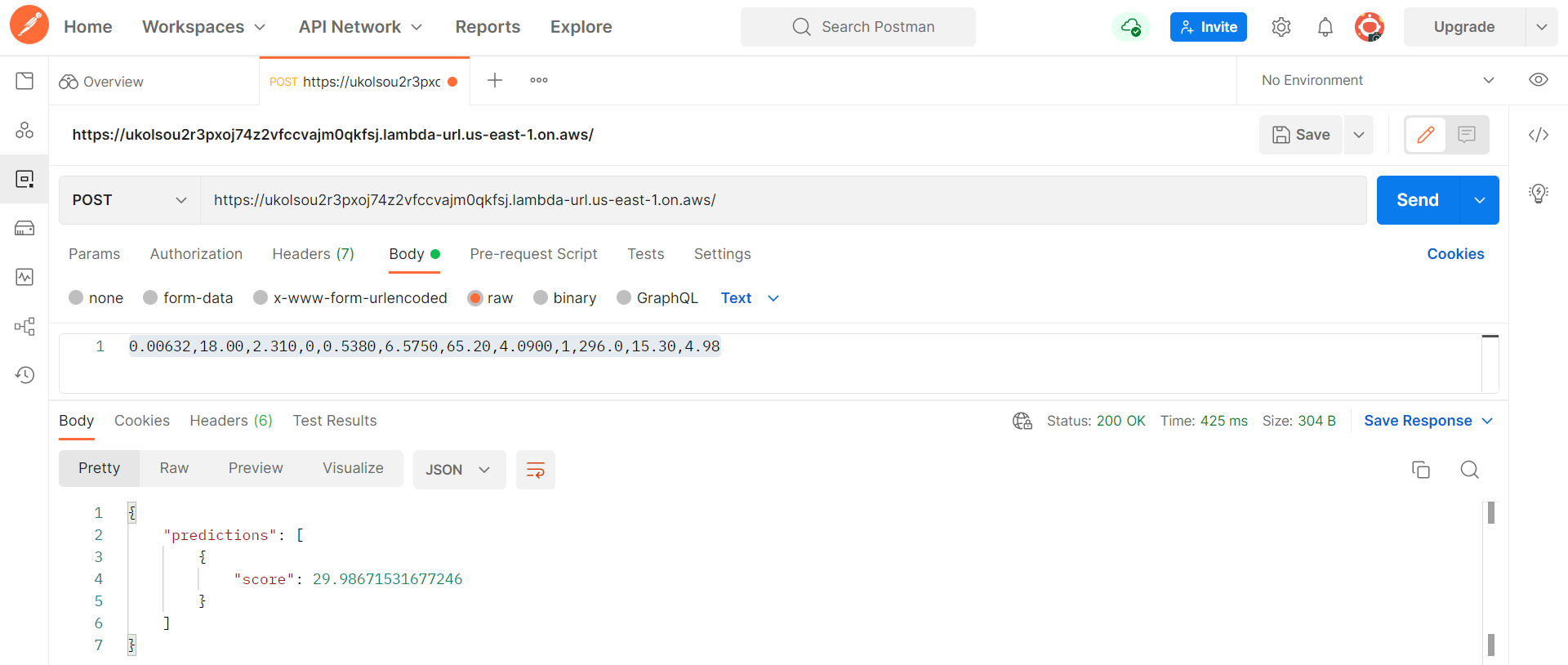View response Headers (6) tab
The height and width of the screenshot is (665, 1568).
[231, 421]
